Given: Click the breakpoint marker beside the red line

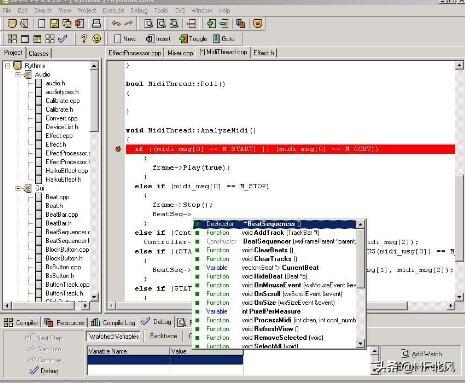Looking at the screenshot, I should click(x=118, y=149).
